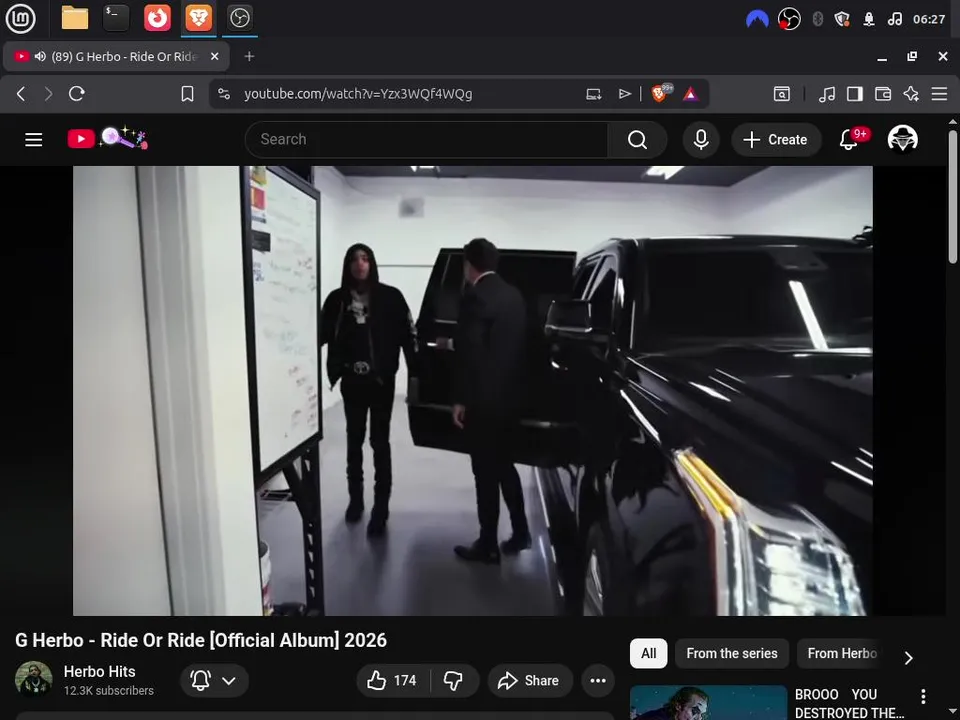Click the OBS recording tray icon

tap(789, 20)
